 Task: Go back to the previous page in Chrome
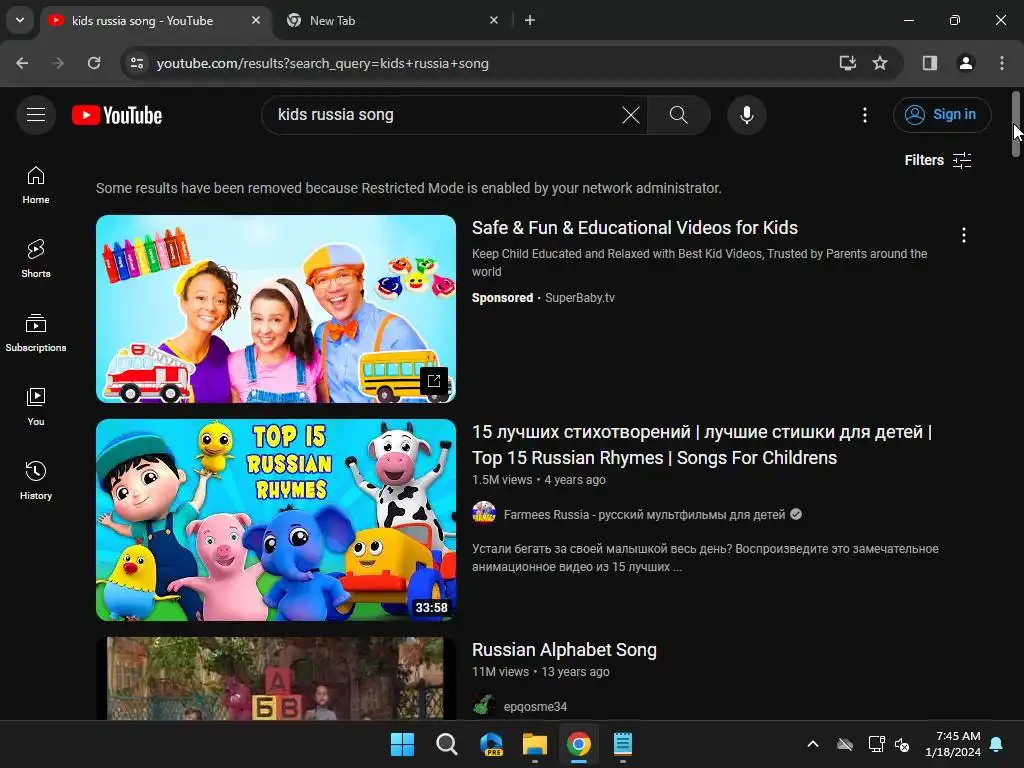[22, 63]
